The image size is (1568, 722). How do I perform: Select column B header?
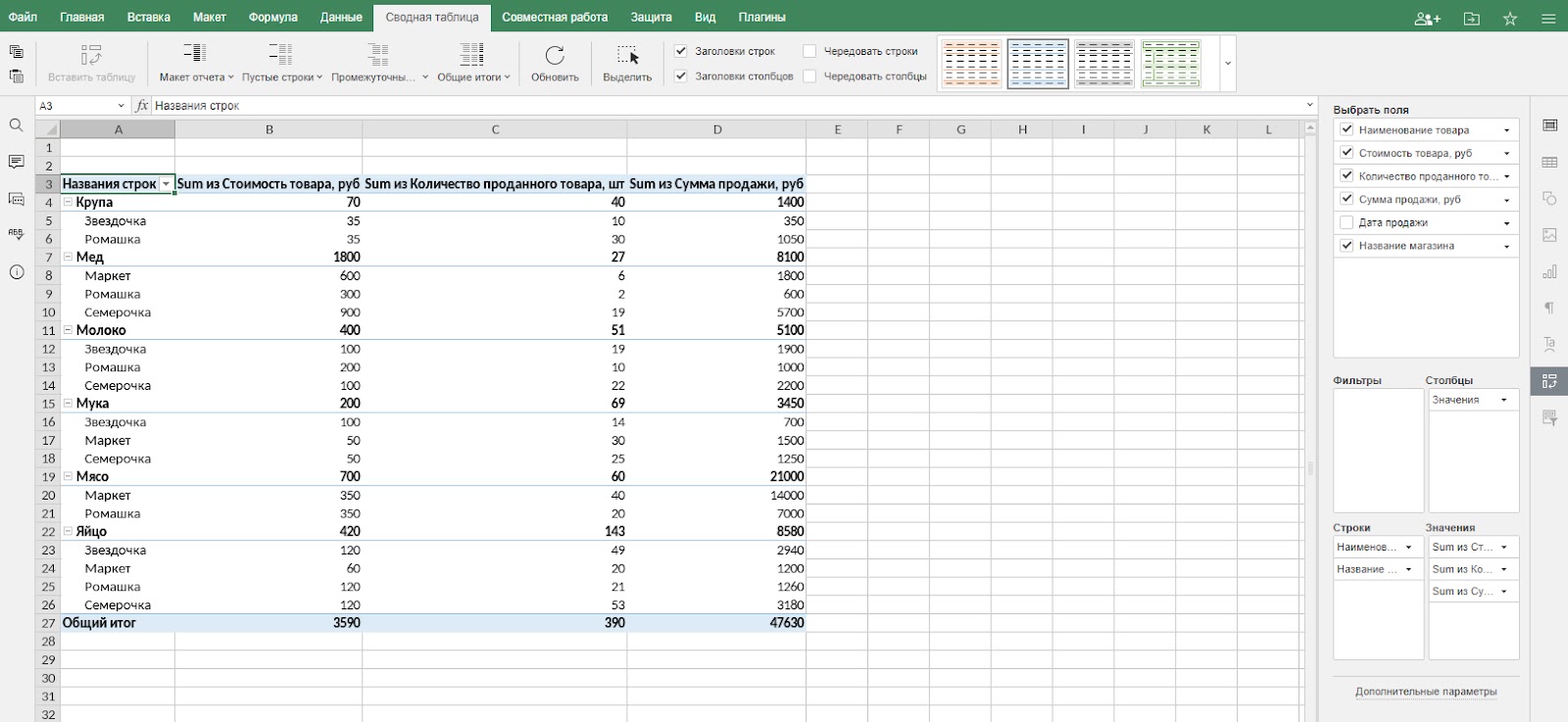[x=269, y=129]
